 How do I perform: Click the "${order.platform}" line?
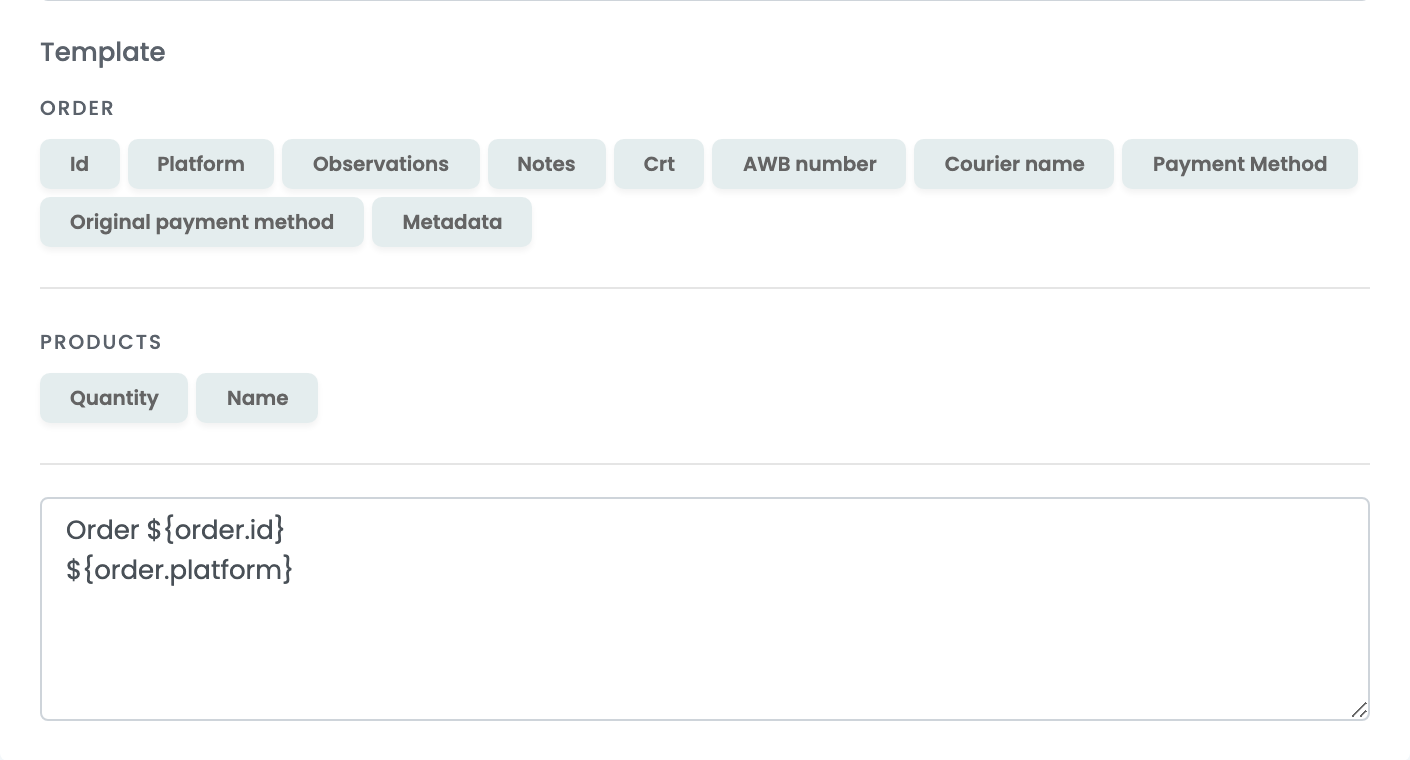(x=179, y=570)
